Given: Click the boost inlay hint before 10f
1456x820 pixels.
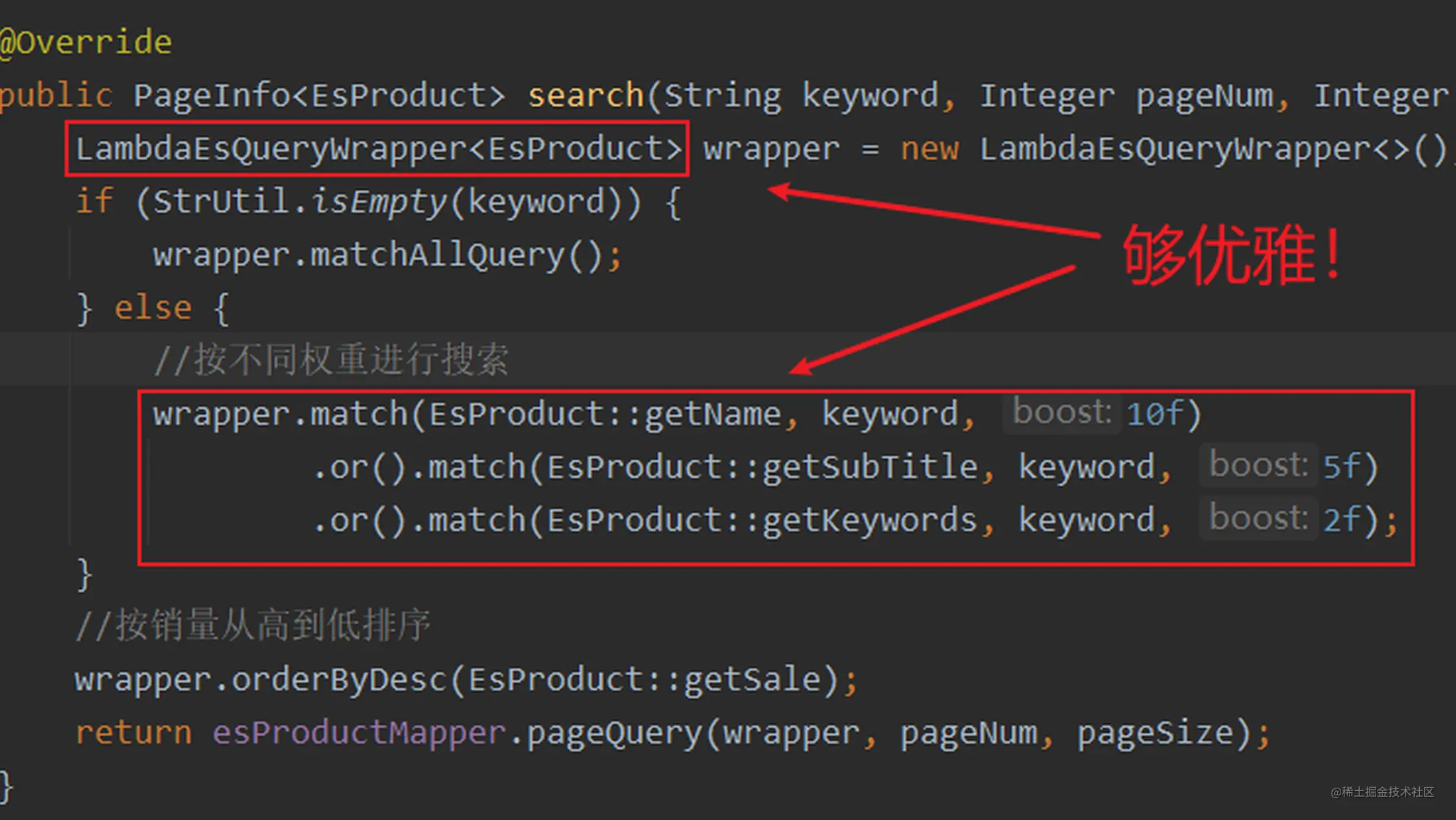Looking at the screenshot, I should coord(1062,413).
